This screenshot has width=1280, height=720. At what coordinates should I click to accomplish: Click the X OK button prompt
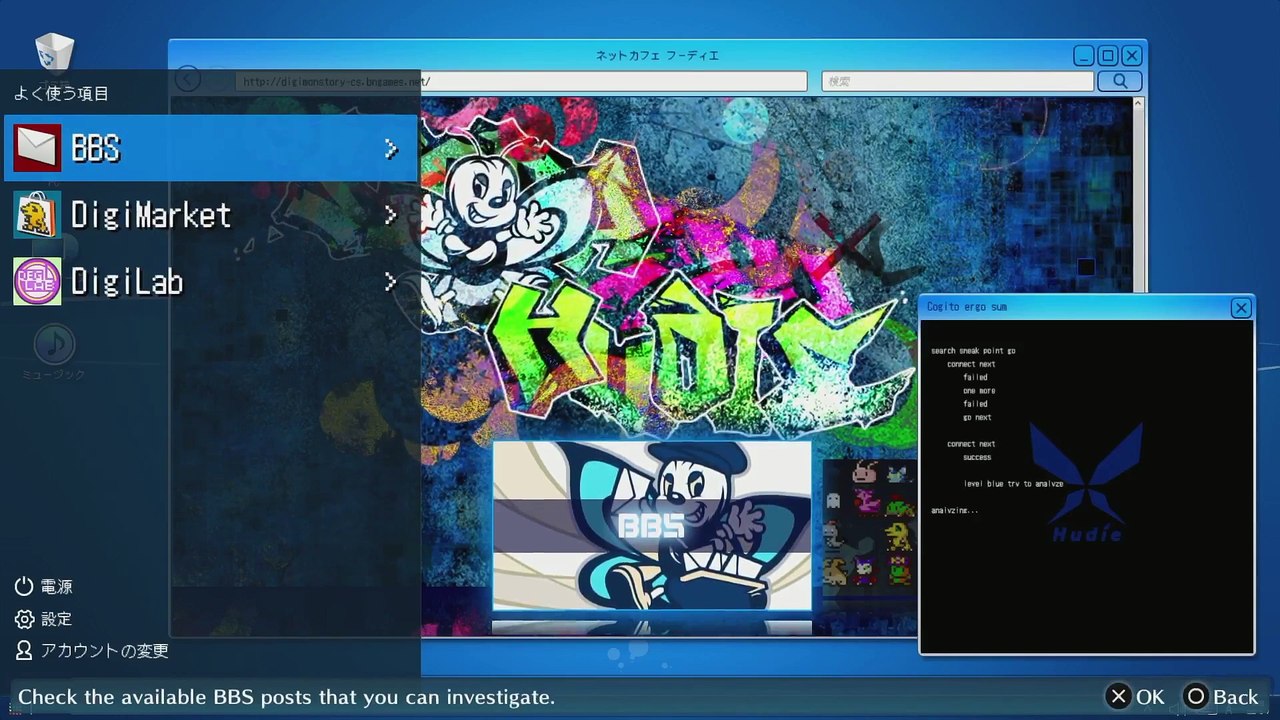click(x=1135, y=697)
